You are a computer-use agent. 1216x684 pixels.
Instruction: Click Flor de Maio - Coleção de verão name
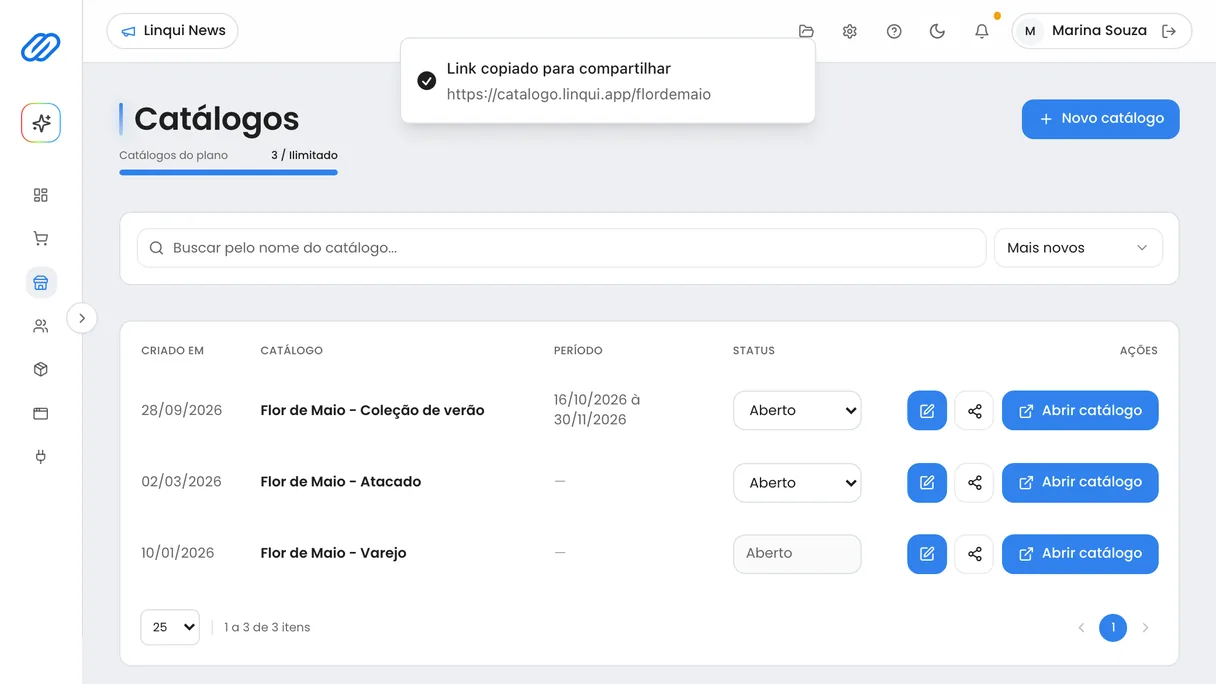[x=372, y=410]
